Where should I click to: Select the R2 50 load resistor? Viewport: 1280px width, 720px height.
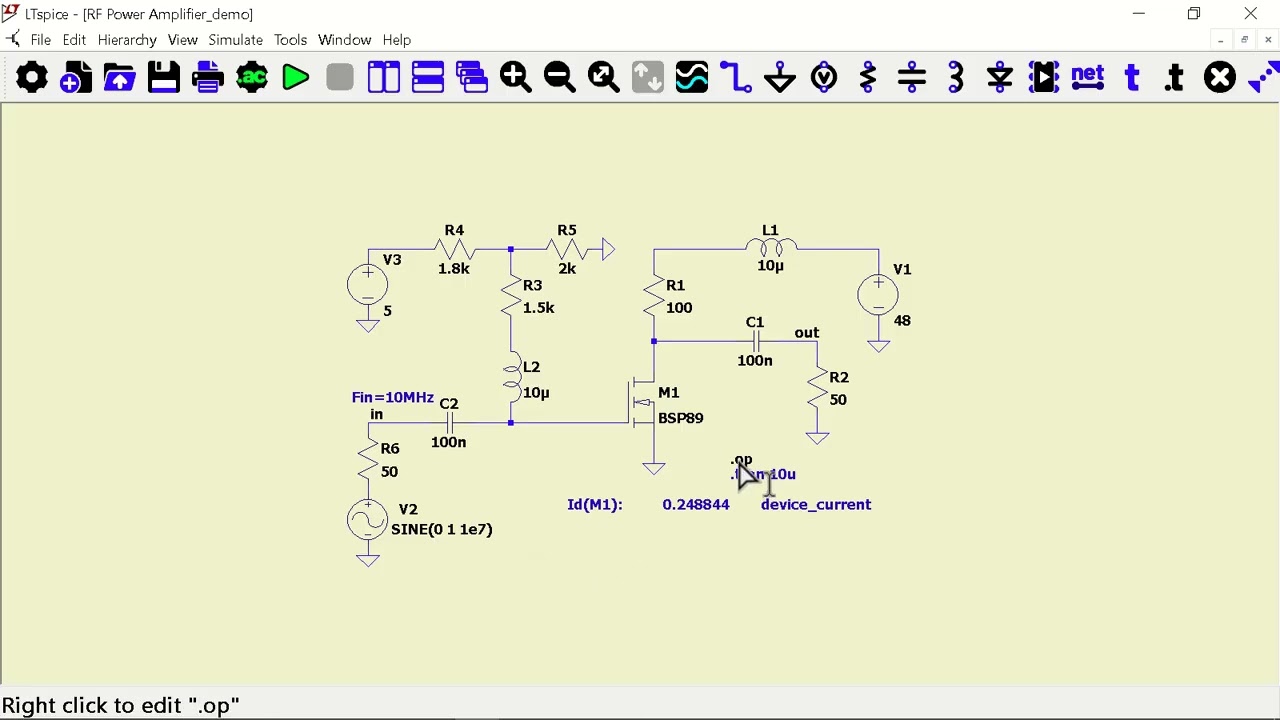coord(817,389)
